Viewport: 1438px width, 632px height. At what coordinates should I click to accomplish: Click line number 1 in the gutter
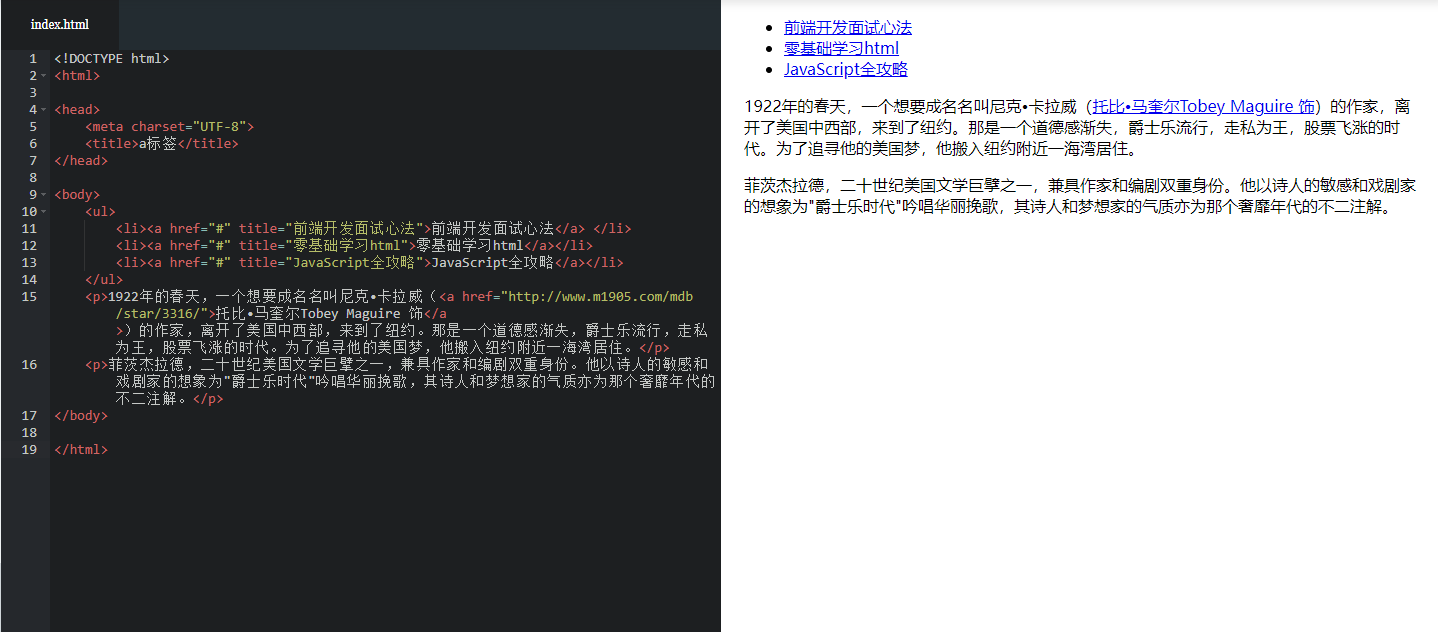(29, 58)
